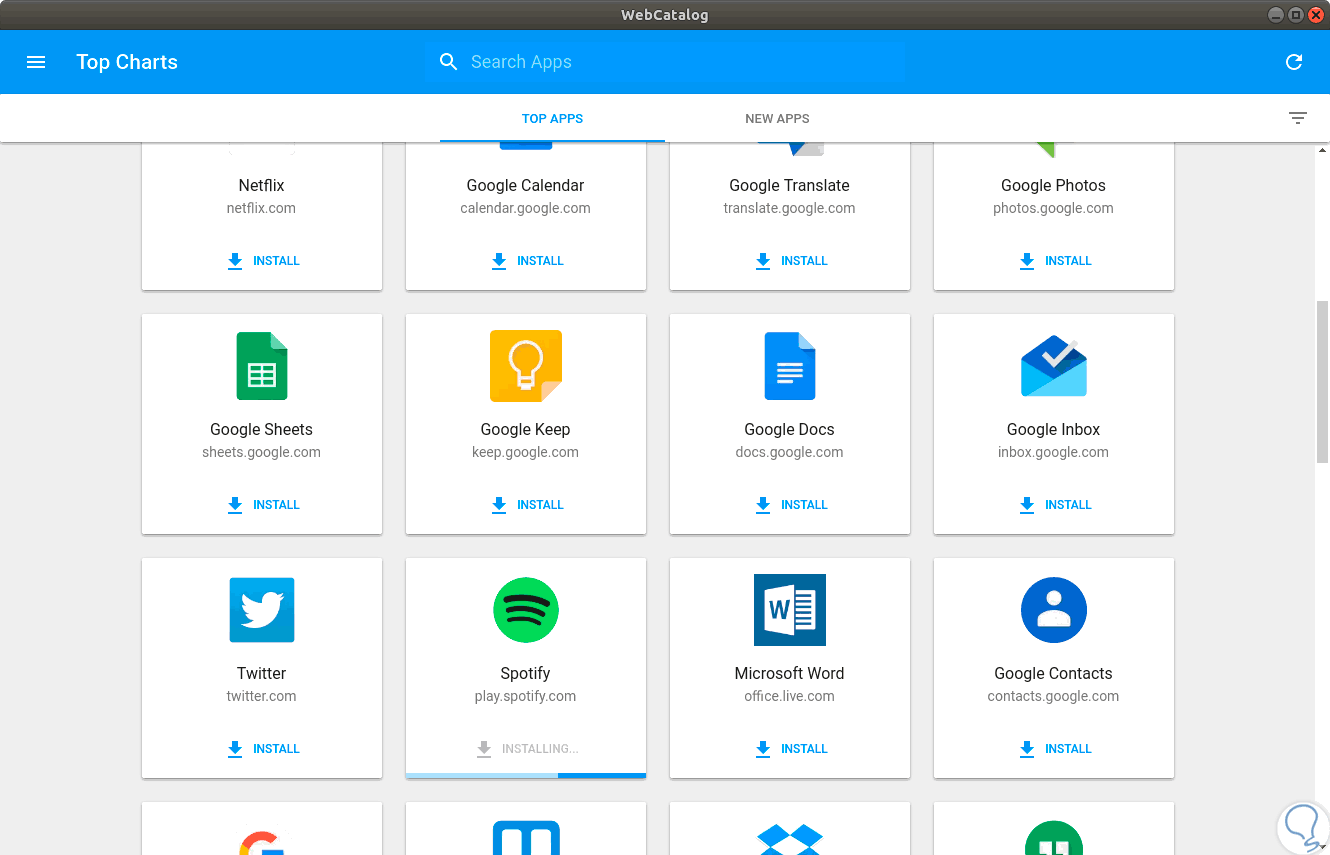The width and height of the screenshot is (1330, 855).
Task: Click the calendar.google.com address text
Action: click(526, 208)
